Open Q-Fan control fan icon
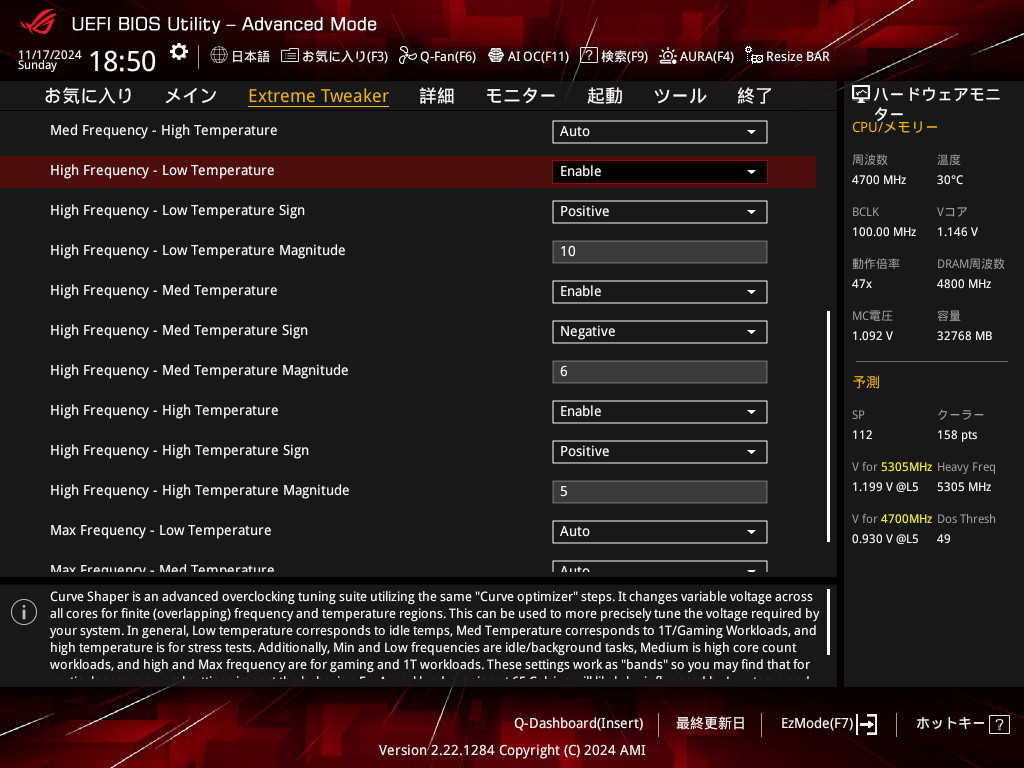Screen dimensions: 1024x768 (408, 56)
